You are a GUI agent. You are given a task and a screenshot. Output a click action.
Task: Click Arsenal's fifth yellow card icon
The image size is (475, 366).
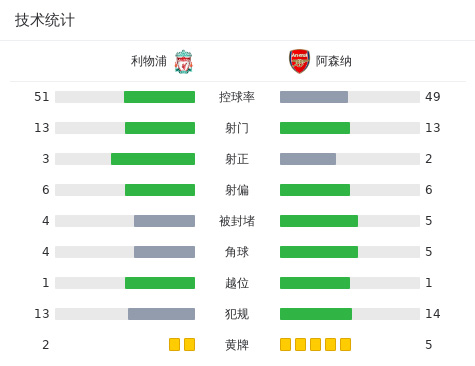pos(345,345)
